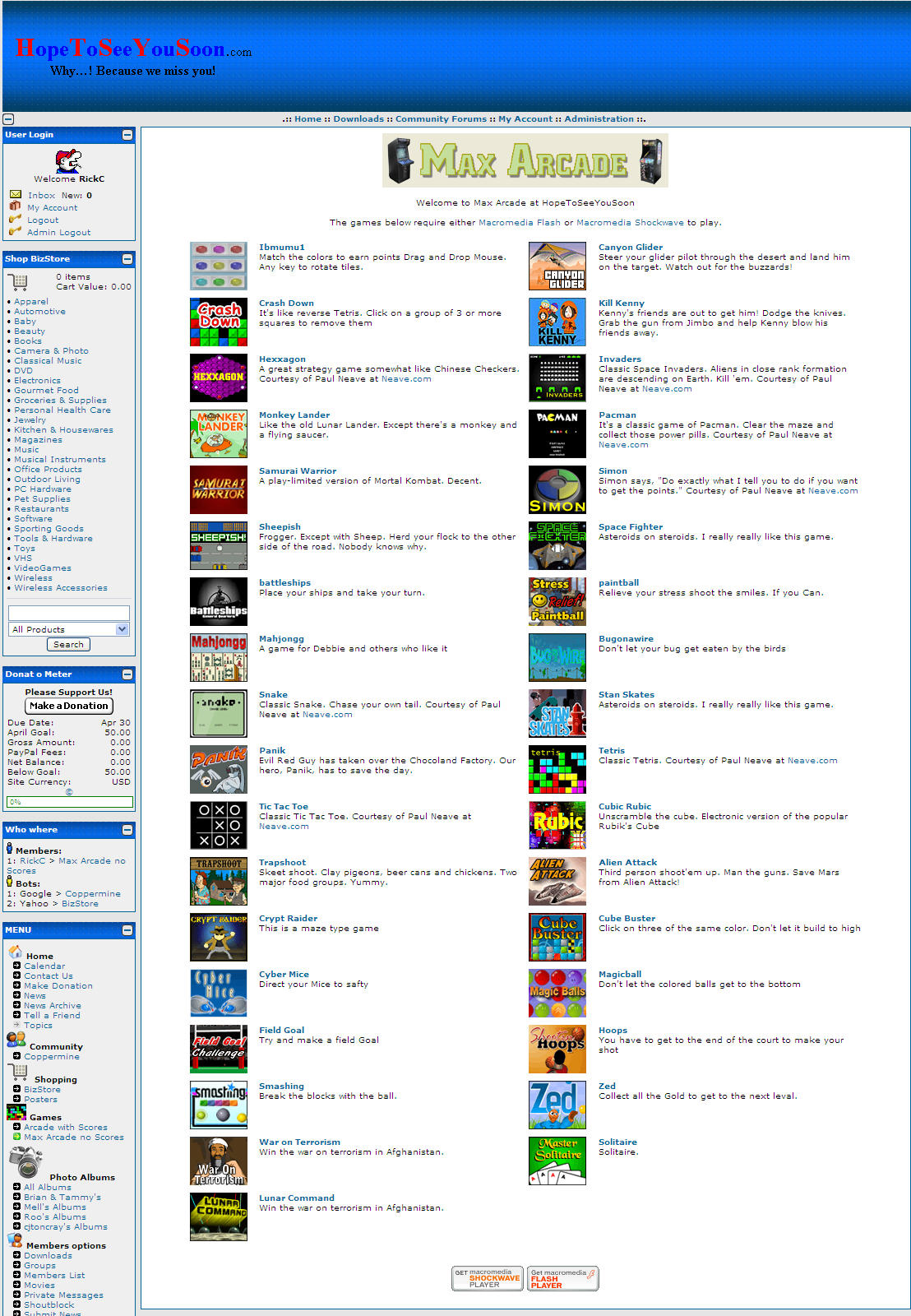Click the Max Arcade banner image
This screenshot has width=911, height=1316.
(x=525, y=160)
